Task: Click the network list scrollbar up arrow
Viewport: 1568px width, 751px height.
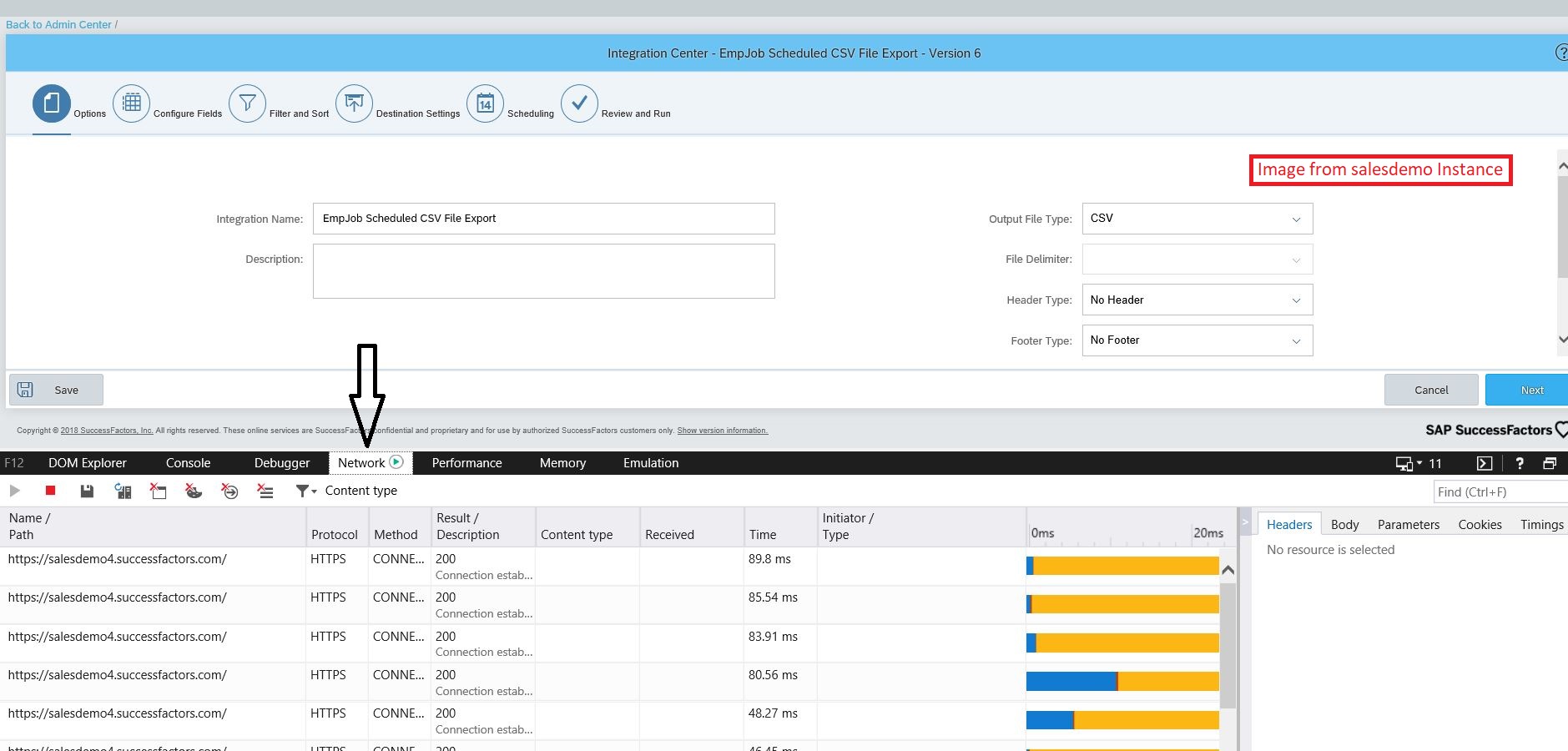Action: coord(1228,570)
